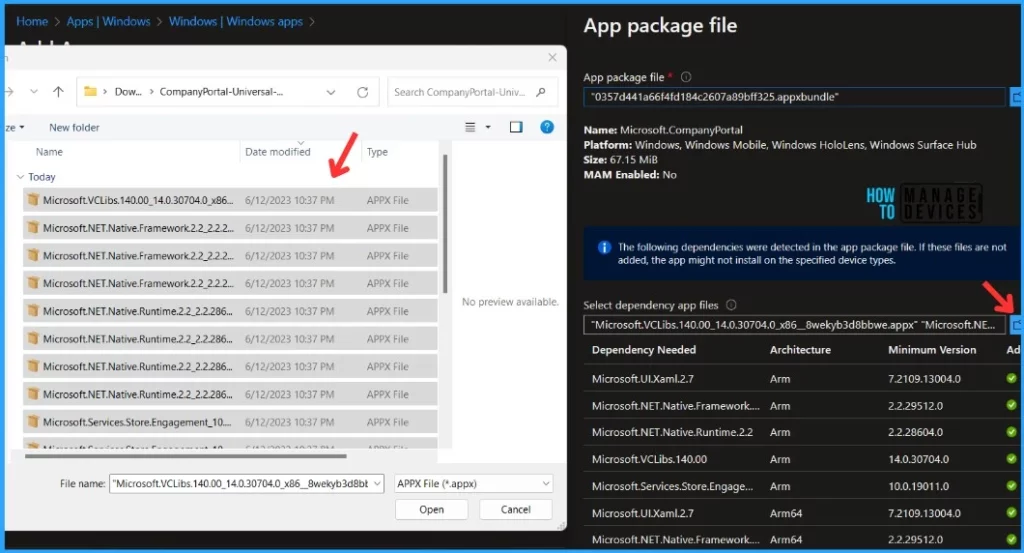Click browse folder icon for dependency app files

click(x=1016, y=324)
